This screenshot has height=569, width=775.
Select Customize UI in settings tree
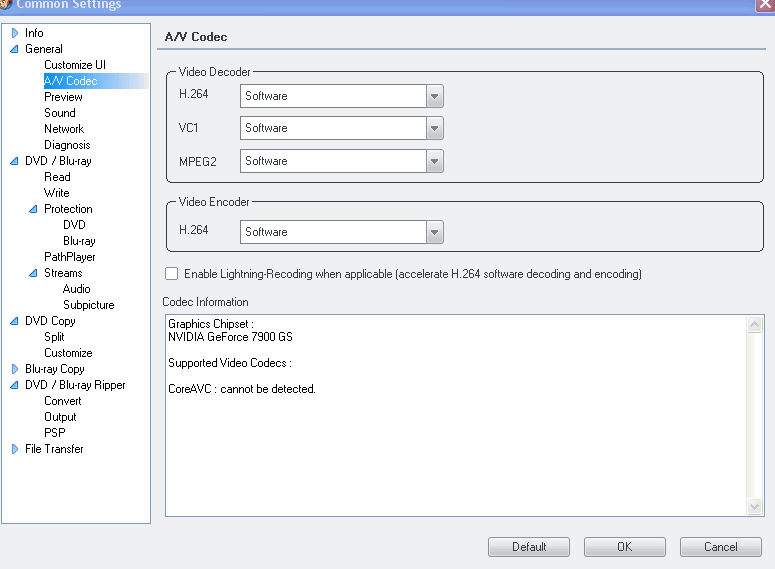74,65
